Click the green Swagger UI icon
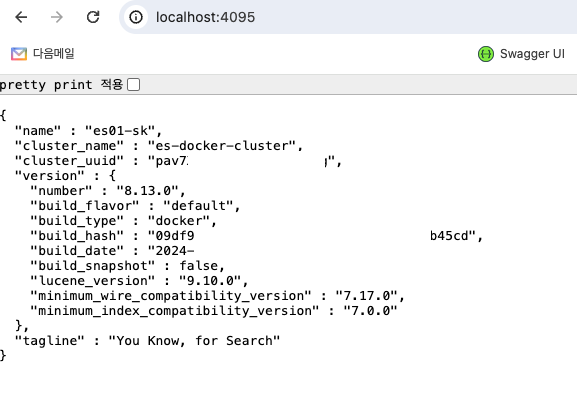The width and height of the screenshot is (577, 396). click(x=486, y=54)
